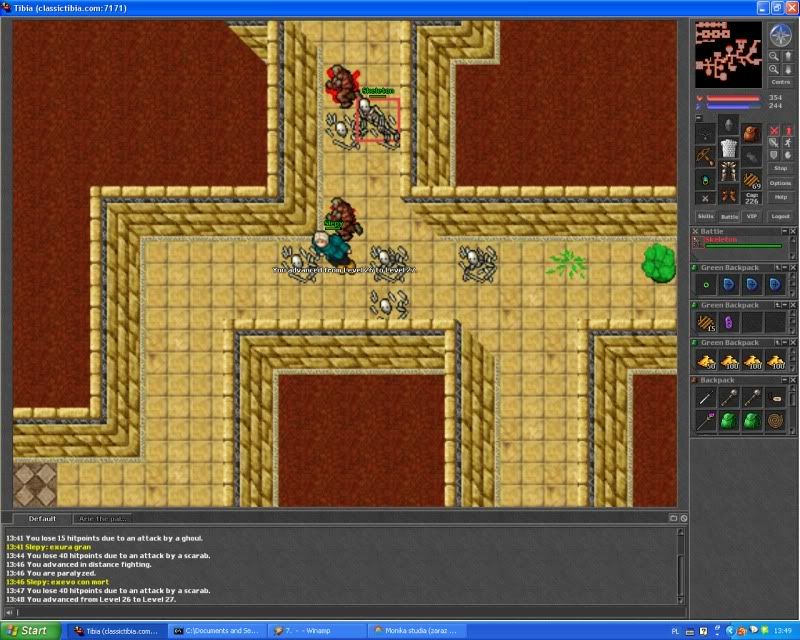Open the Help button

(780, 197)
